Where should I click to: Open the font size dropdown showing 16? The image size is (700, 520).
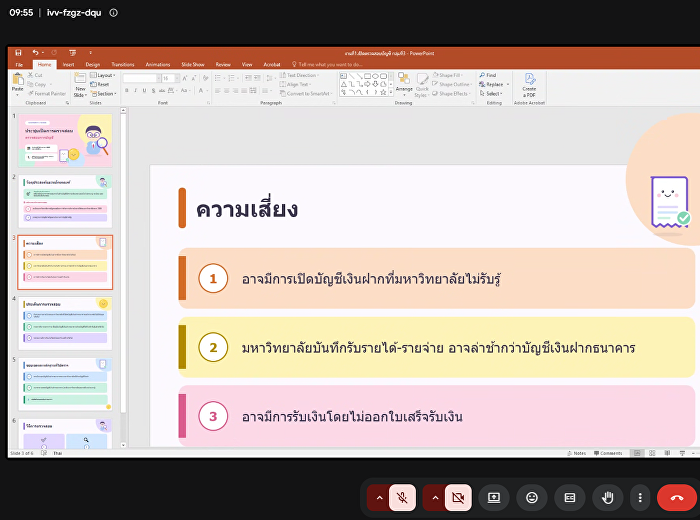[171, 78]
